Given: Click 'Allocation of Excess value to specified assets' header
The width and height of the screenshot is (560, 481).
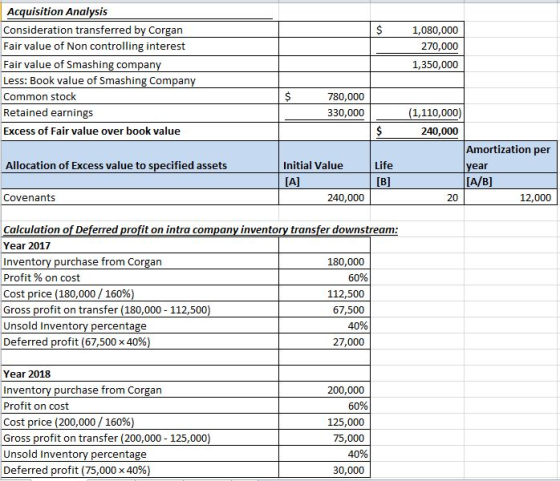Looking at the screenshot, I should pyautogui.click(x=116, y=165).
